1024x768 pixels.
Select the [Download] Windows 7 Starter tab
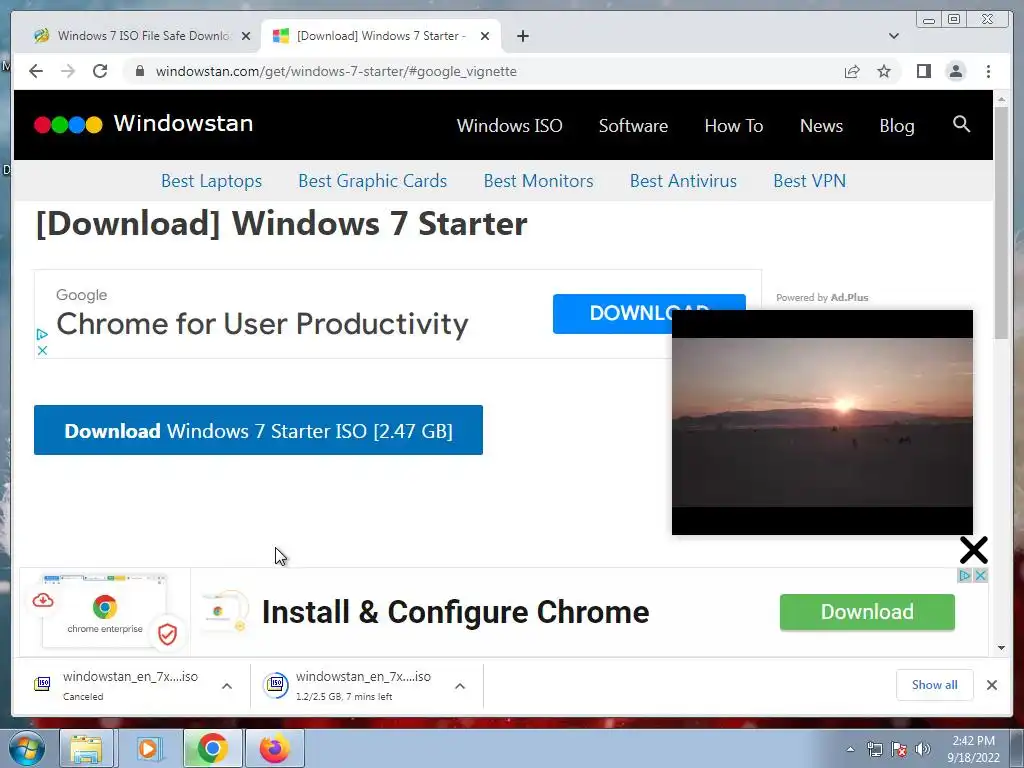(381, 36)
